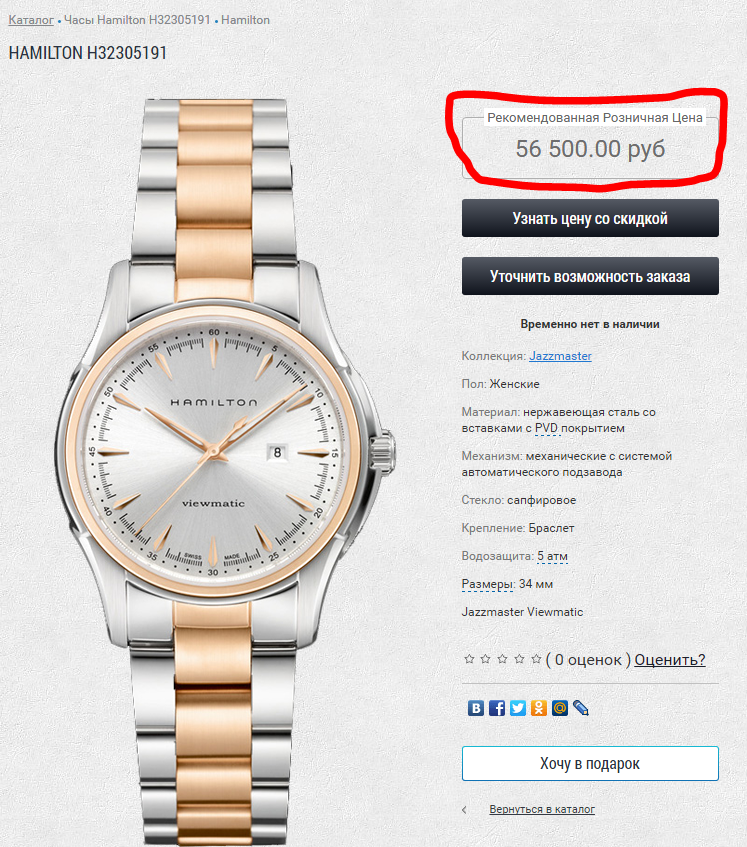The width and height of the screenshot is (747, 847).
Task: Click the Узнать цену со скидкой button
Action: [x=590, y=218]
